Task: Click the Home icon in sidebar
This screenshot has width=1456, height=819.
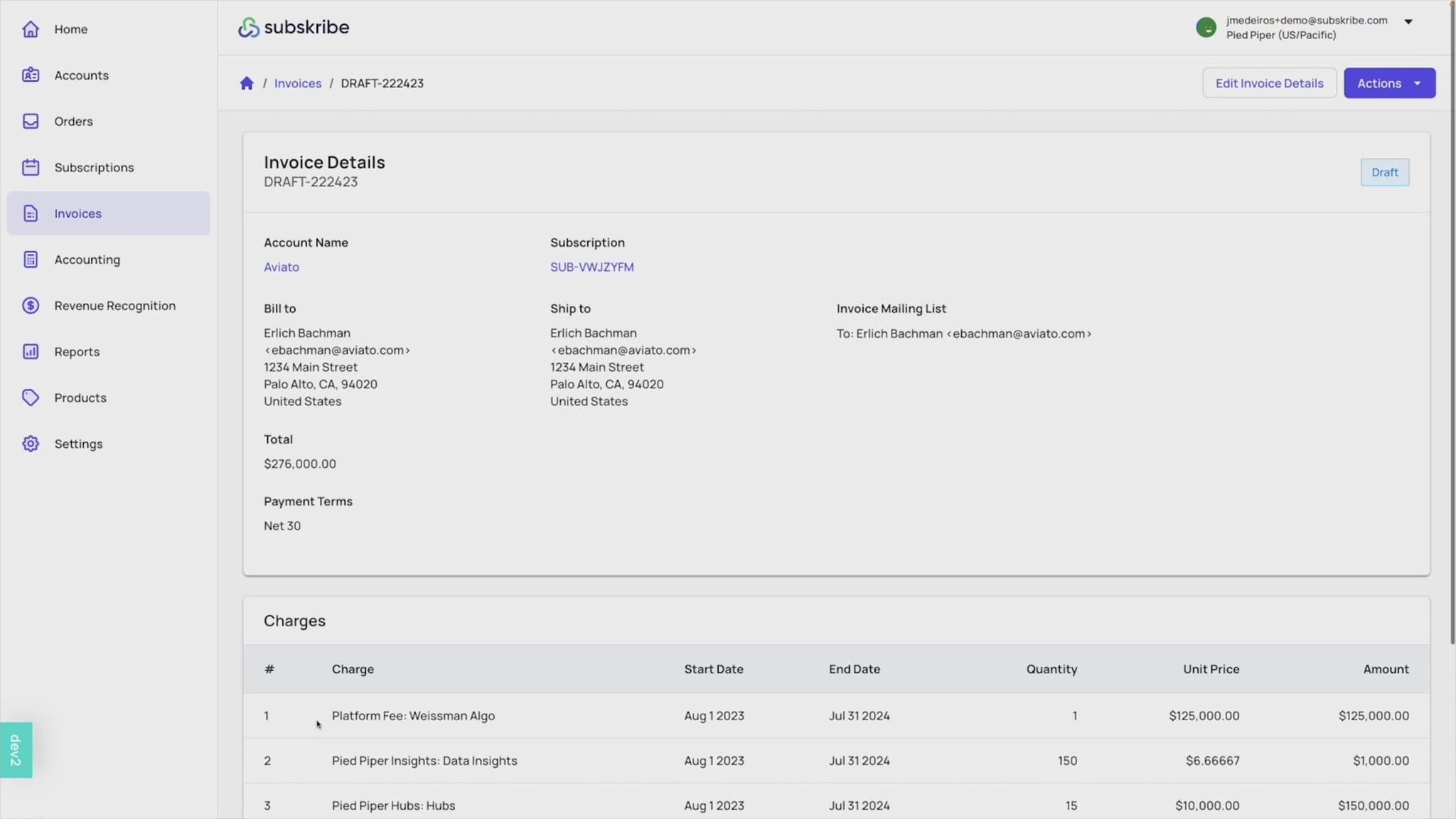Action: (x=31, y=29)
